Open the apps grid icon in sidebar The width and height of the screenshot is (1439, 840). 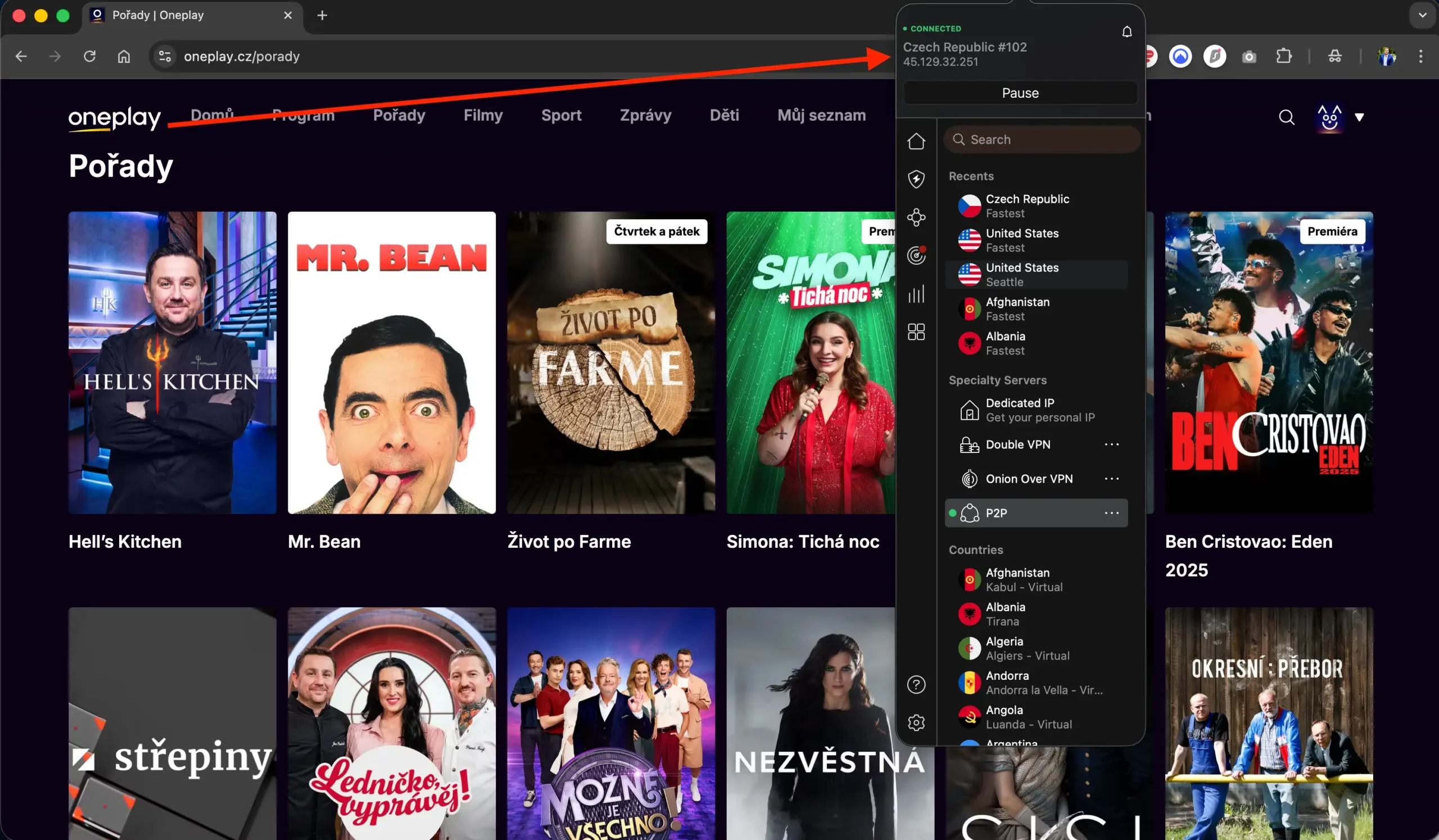pos(916,332)
